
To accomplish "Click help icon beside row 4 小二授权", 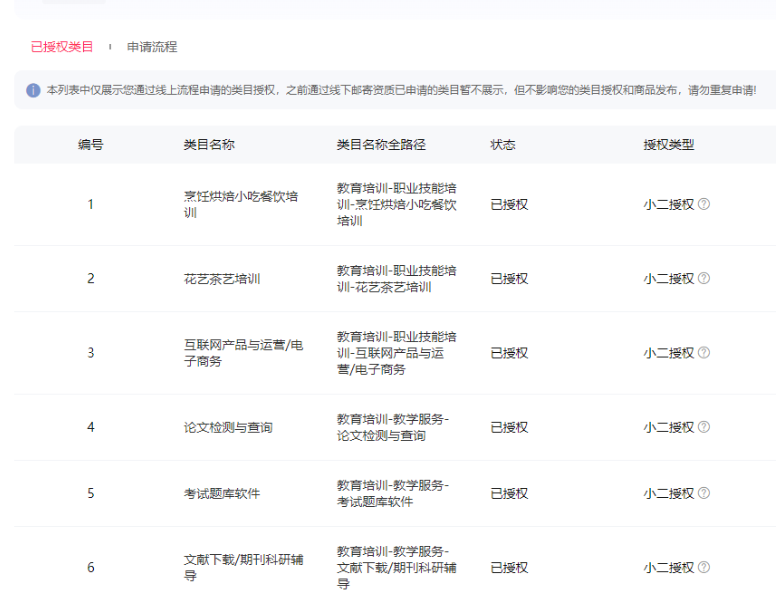I will pyautogui.click(x=704, y=427).
